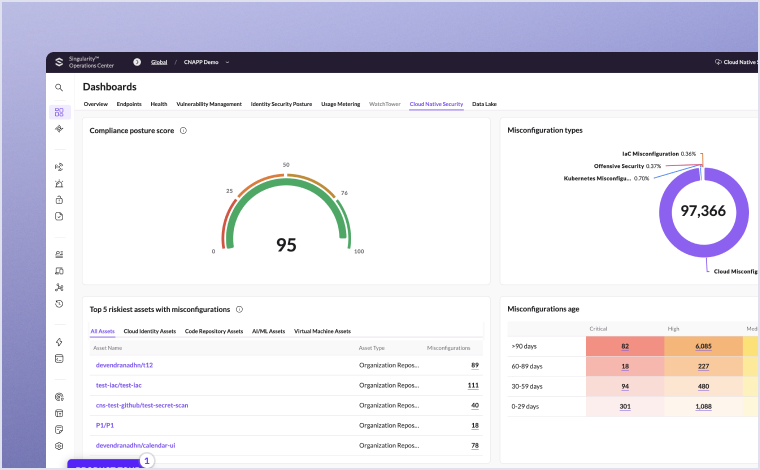Expand the CNAPP Demo scope dropdown
Viewport: 760px width, 470px height.
[228, 62]
